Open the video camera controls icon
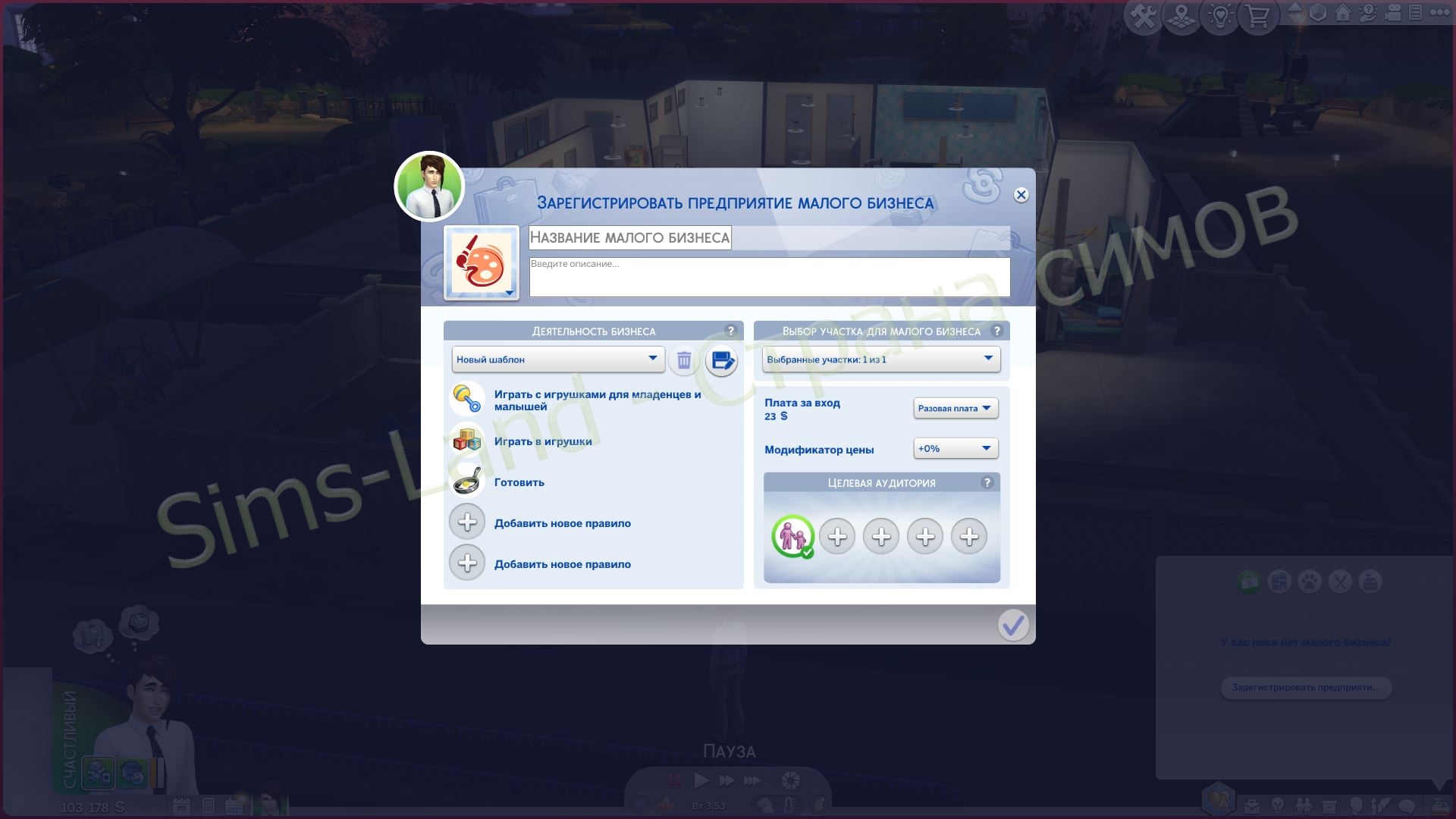1456x819 pixels. click(x=1393, y=13)
